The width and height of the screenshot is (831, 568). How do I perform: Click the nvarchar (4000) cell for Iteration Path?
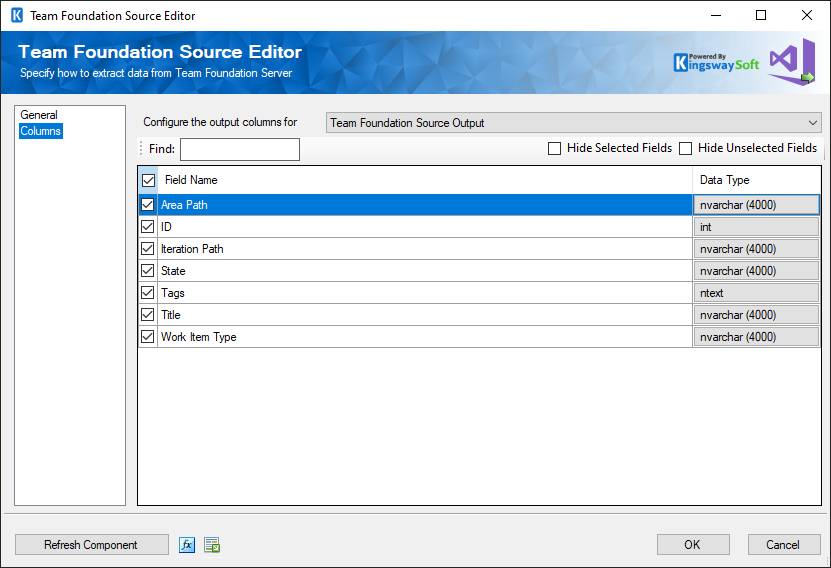756,248
